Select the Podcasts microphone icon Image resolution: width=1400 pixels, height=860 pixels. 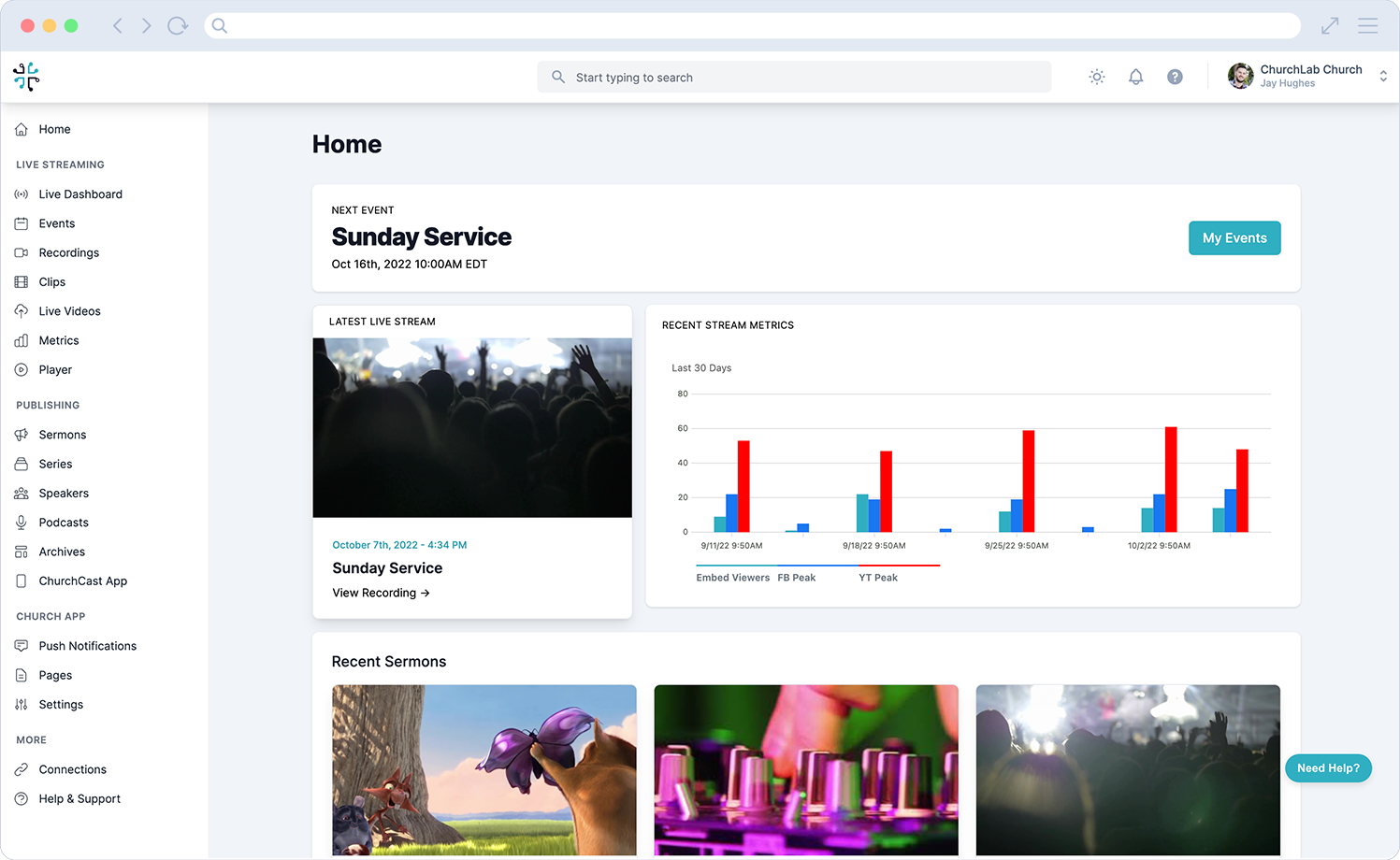(x=22, y=523)
